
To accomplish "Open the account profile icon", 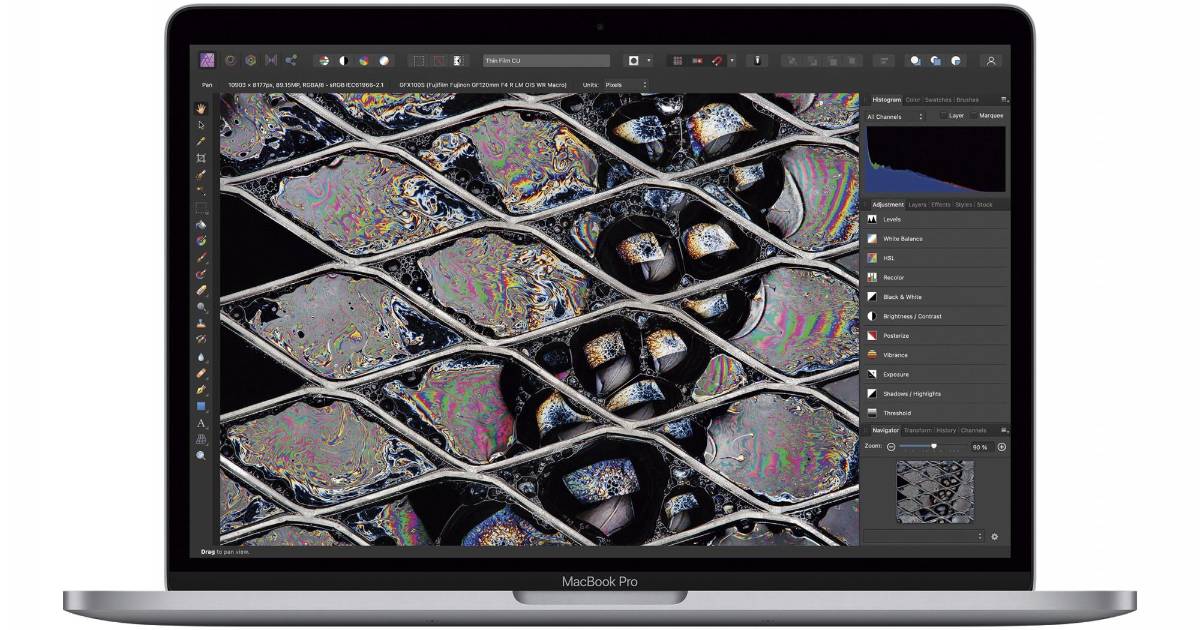I will (x=991, y=60).
